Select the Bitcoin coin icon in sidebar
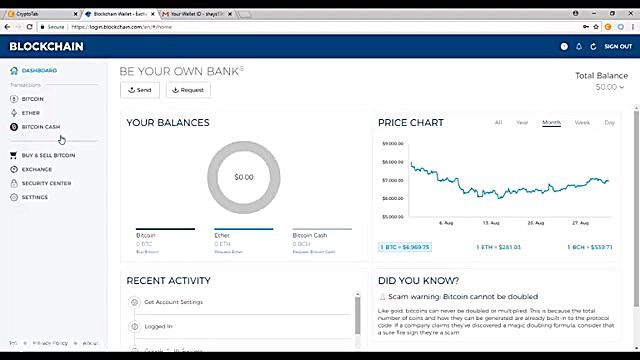Screen dimensions: 640x360 pyautogui.click(x=14, y=99)
